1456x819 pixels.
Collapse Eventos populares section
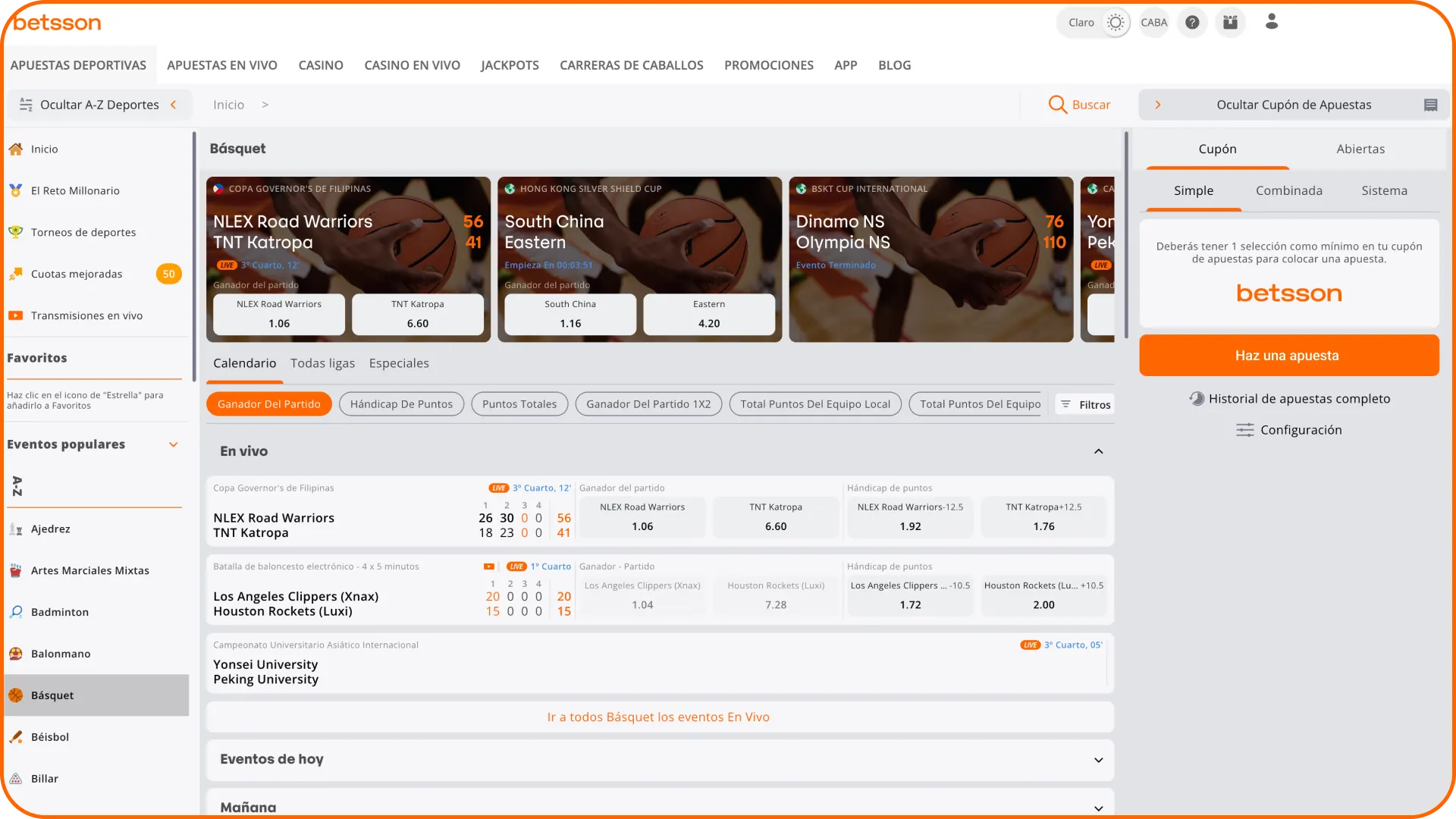click(x=174, y=444)
